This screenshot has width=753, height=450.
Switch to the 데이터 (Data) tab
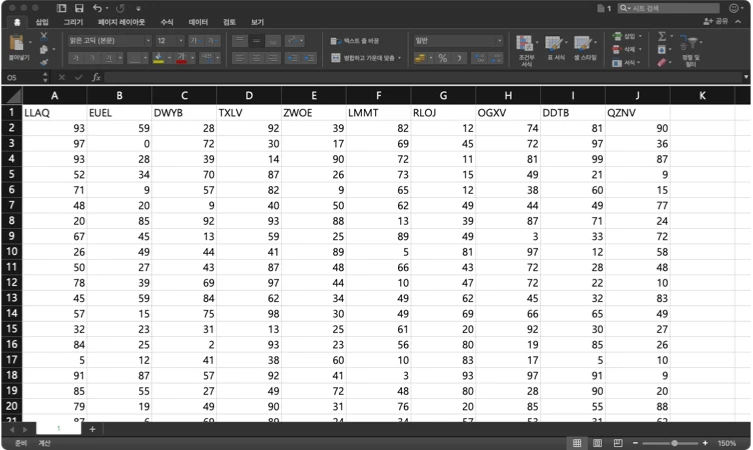(198, 21)
